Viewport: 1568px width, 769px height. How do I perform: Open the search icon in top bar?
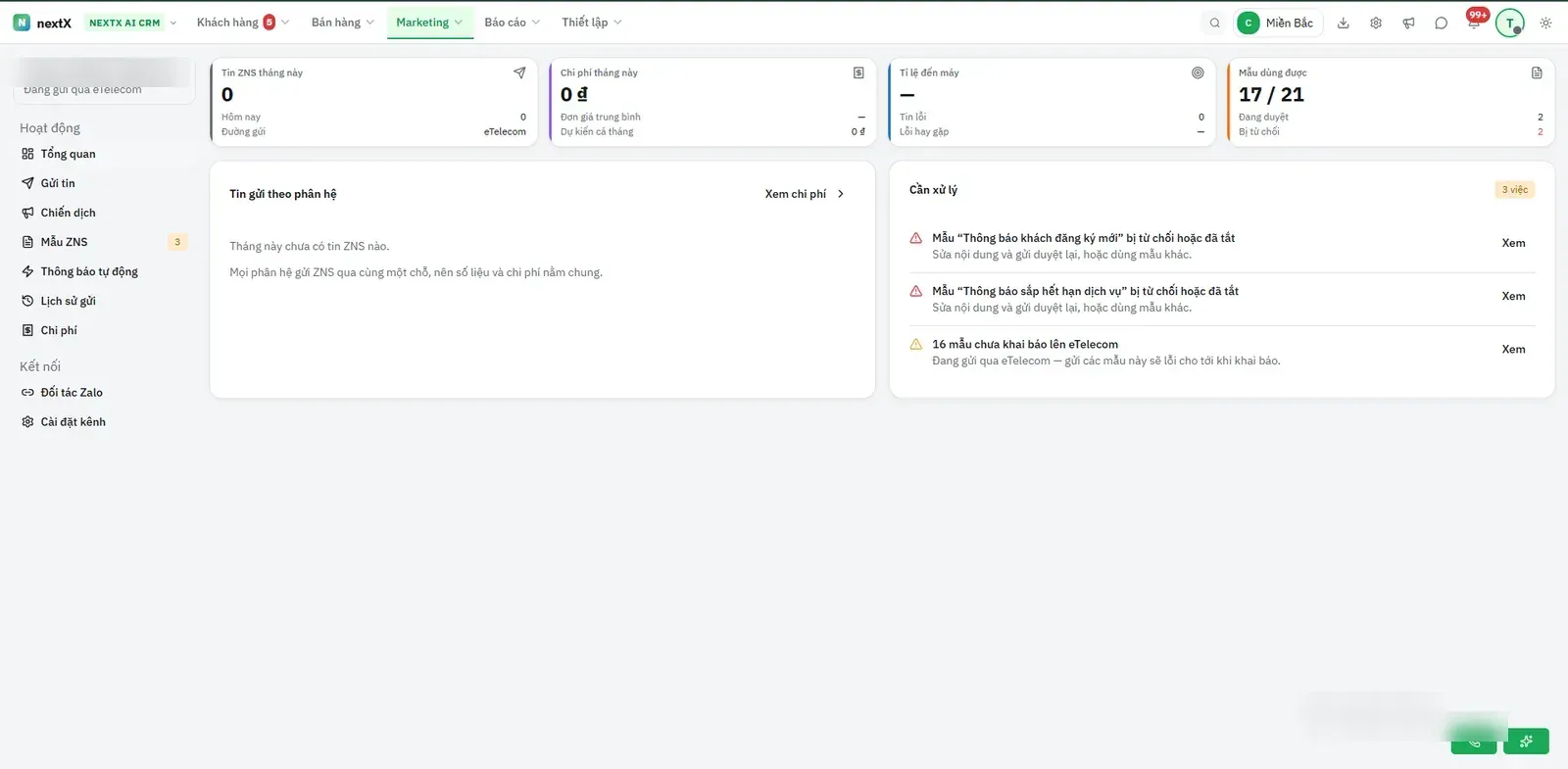(x=1214, y=23)
